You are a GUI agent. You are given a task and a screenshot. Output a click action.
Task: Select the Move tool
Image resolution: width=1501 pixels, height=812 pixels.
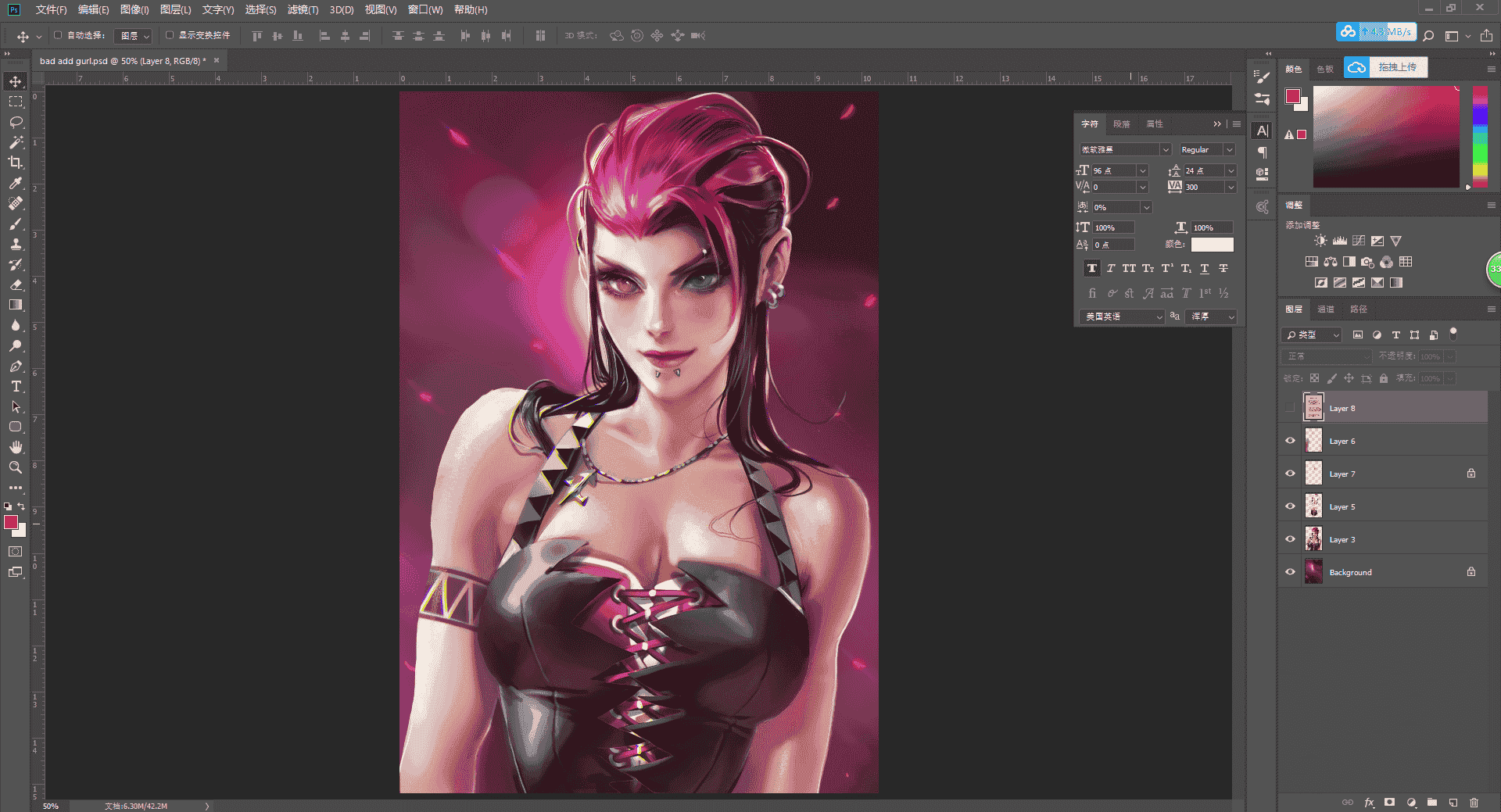coord(16,81)
